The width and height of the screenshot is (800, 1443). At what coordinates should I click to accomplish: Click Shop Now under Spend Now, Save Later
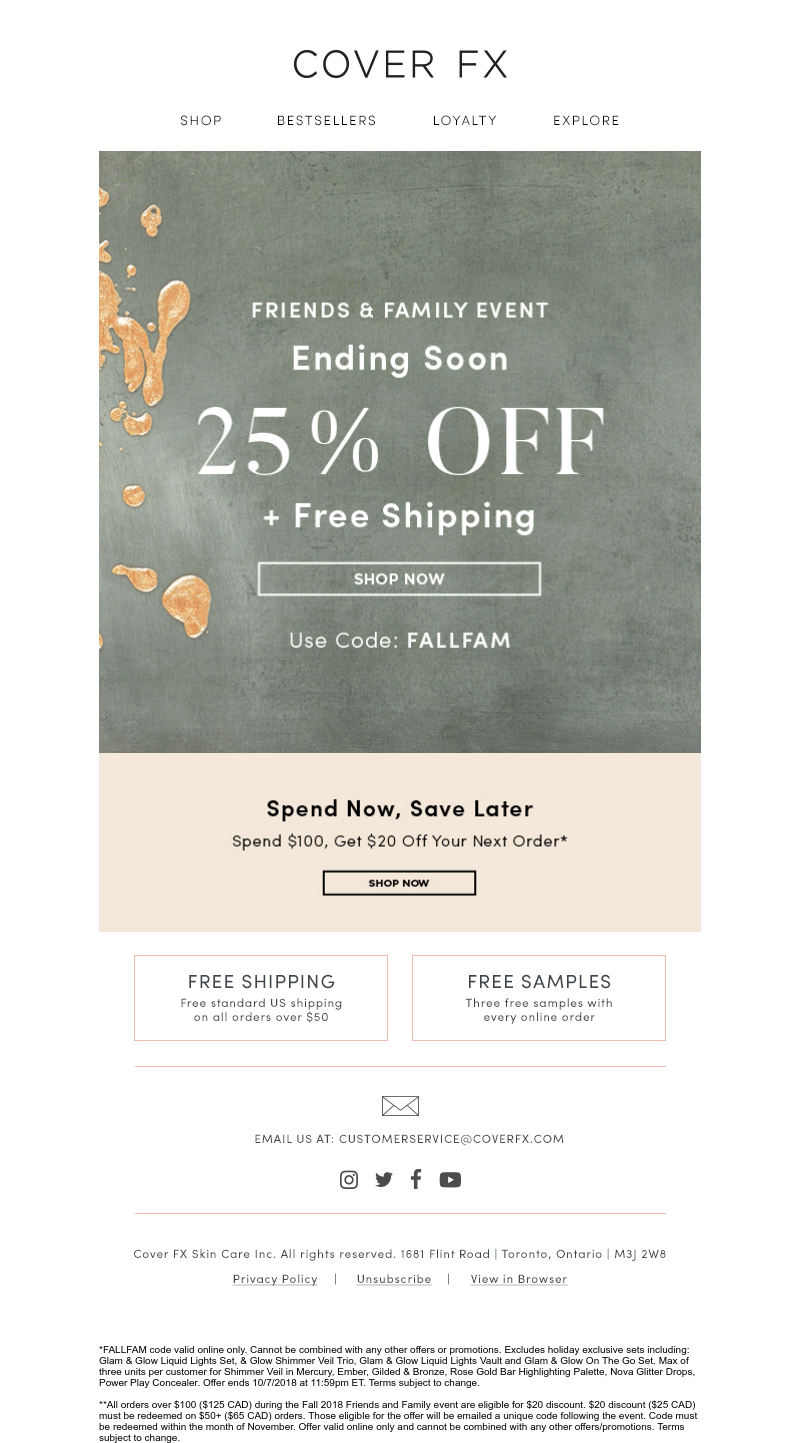coord(399,883)
